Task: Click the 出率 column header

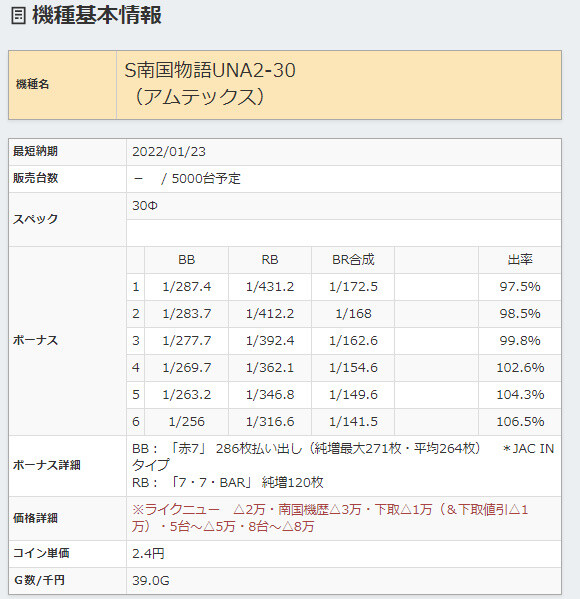Action: pyautogui.click(x=520, y=260)
